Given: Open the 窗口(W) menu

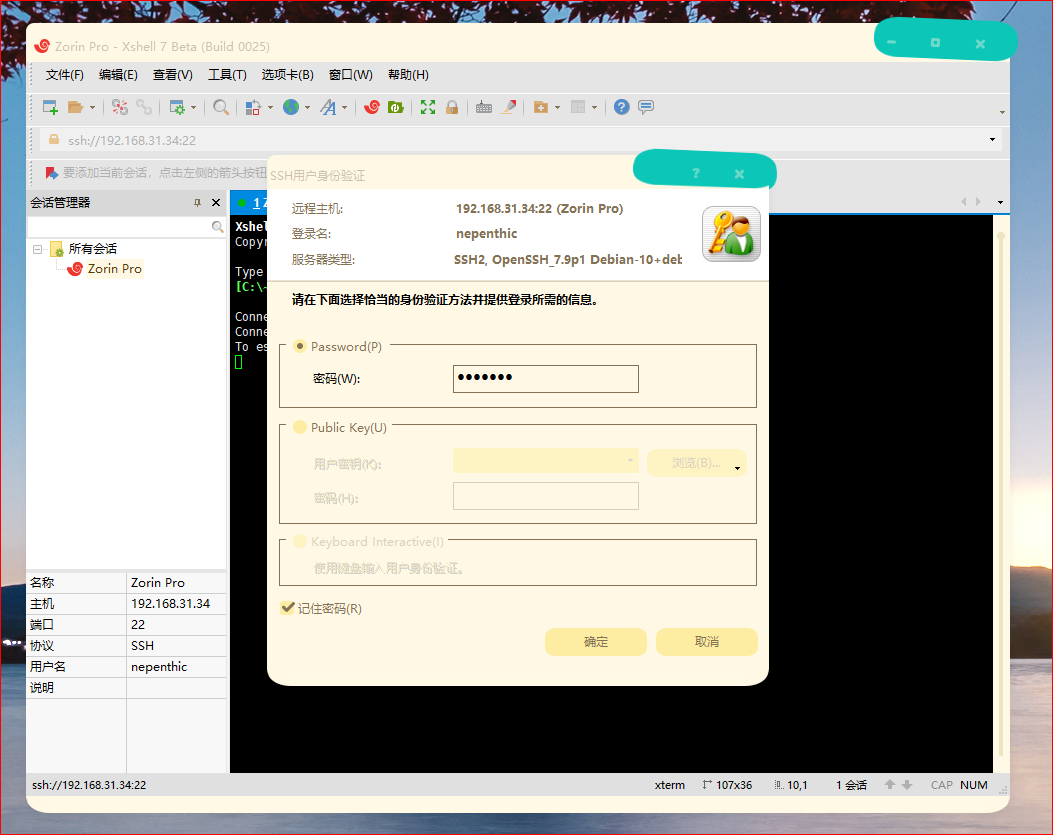Looking at the screenshot, I should coord(351,75).
